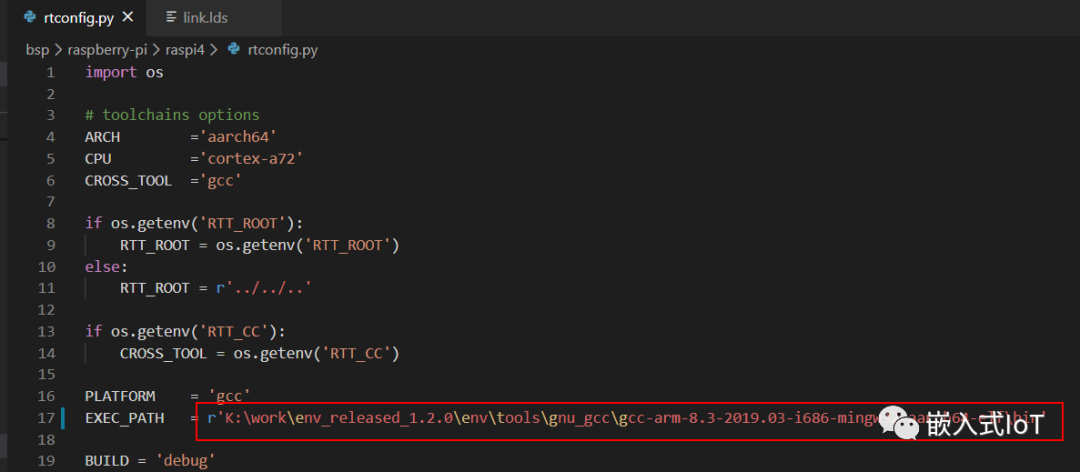
Task: Click the 'cortex-a72' CPU string value
Action: pos(249,158)
